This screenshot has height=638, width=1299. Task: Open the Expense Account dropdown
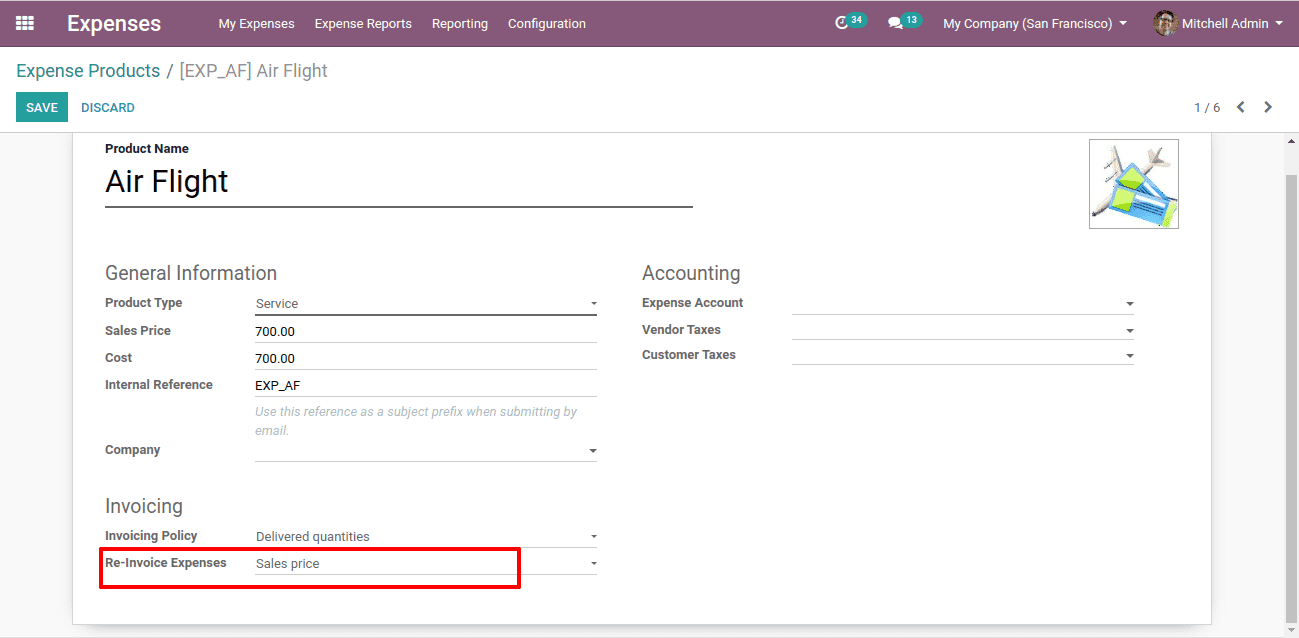tap(963, 303)
